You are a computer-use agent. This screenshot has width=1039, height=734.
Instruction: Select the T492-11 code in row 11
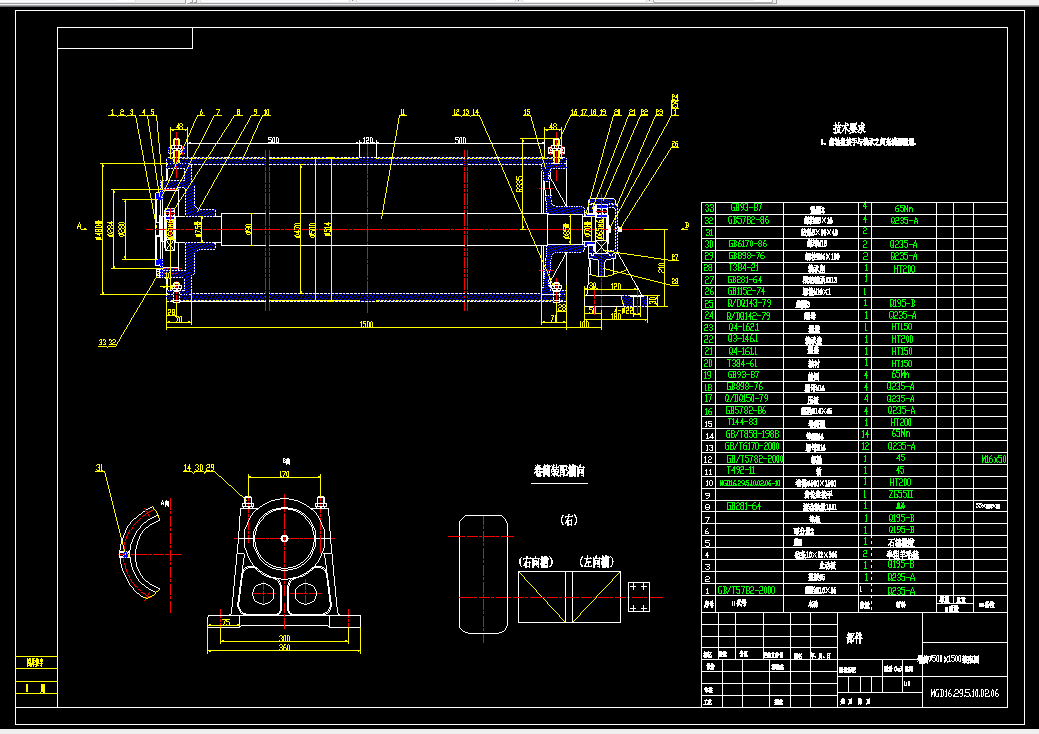point(741,470)
